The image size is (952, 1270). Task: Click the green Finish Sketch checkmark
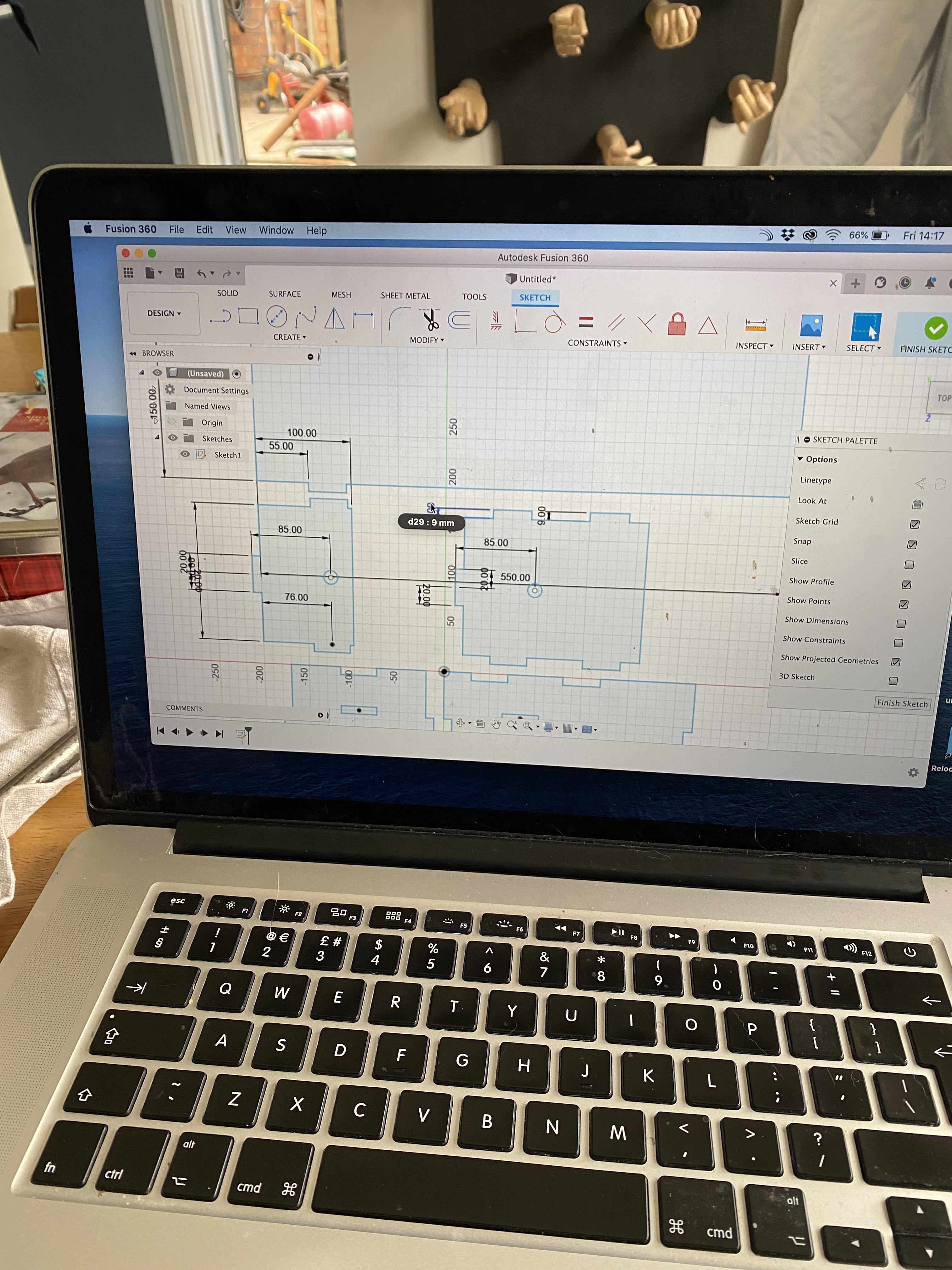(935, 329)
